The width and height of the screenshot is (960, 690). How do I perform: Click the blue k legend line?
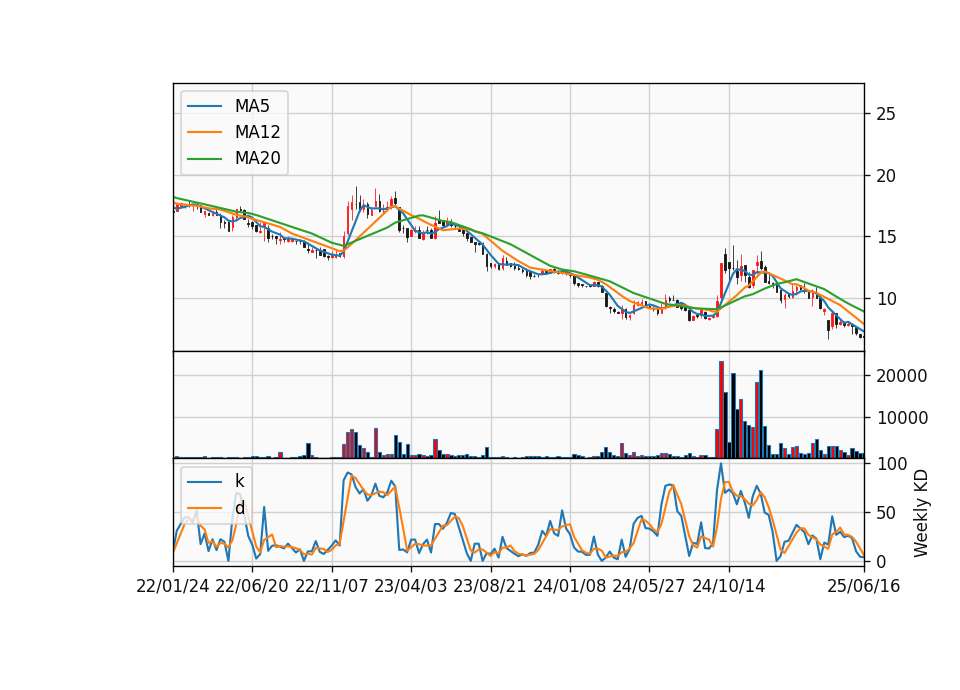pos(204,481)
